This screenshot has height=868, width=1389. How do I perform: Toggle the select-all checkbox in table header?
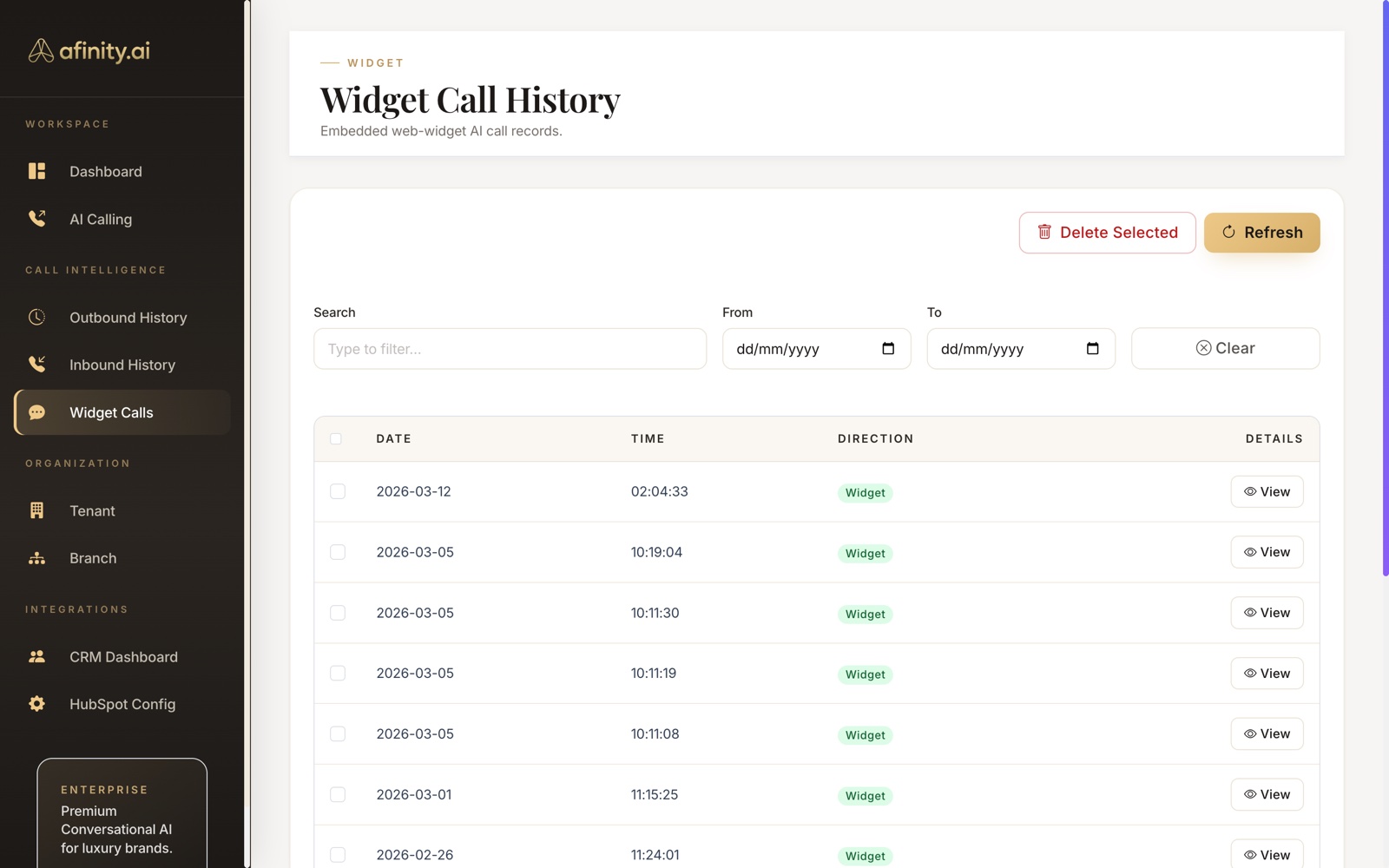click(x=336, y=438)
